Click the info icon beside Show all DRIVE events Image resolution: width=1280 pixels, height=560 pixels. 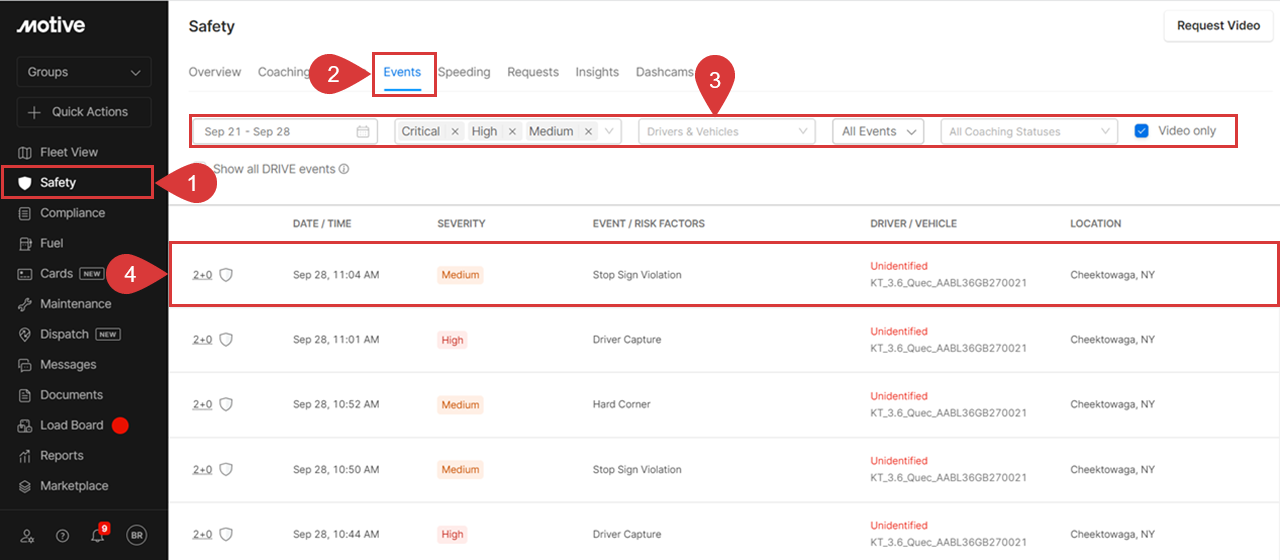(344, 169)
